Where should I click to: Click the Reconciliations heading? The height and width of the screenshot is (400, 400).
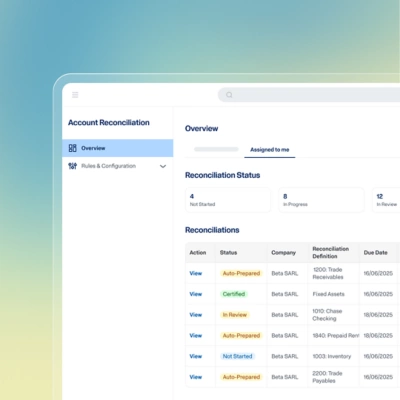[212, 230]
